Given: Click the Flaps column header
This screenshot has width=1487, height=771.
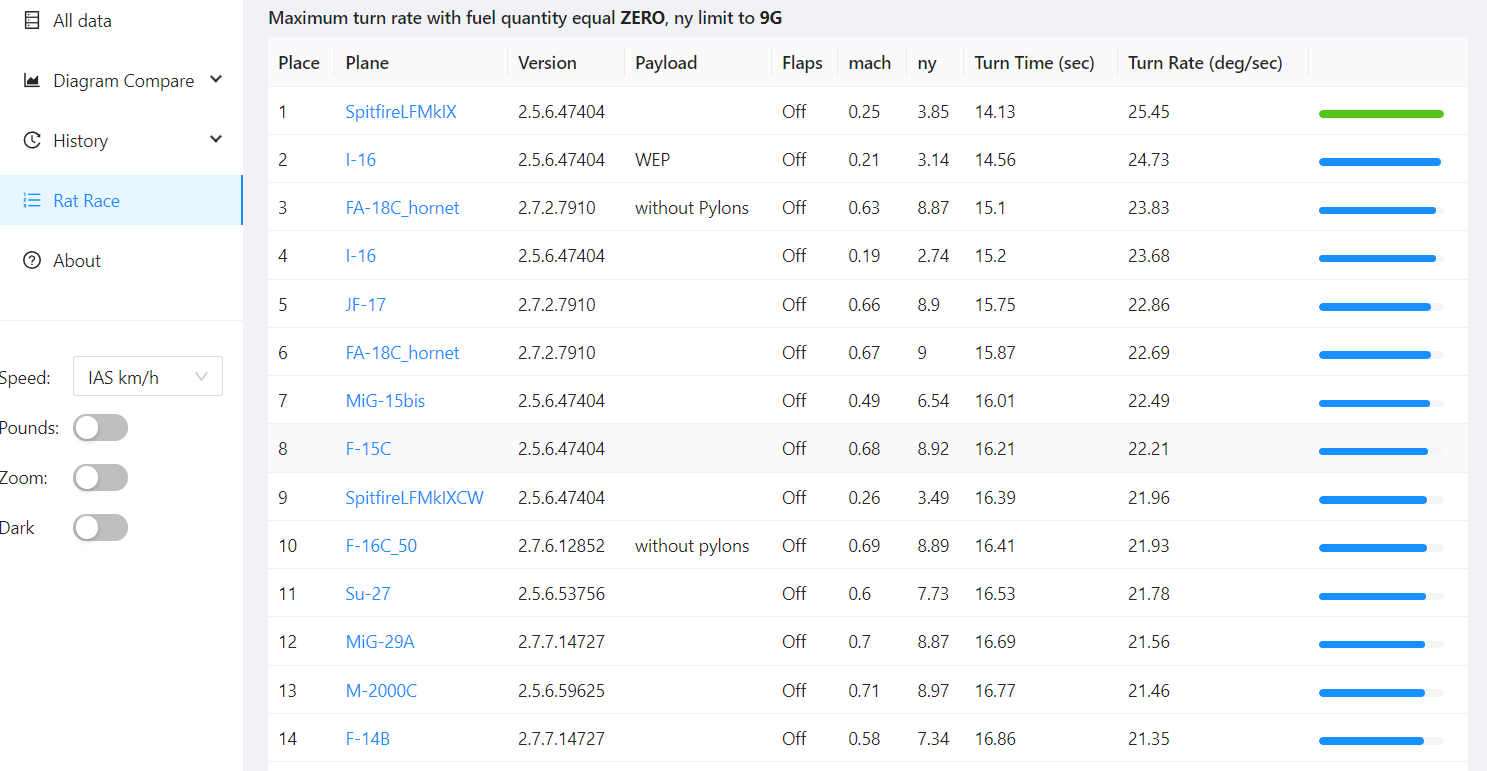Looking at the screenshot, I should (802, 63).
